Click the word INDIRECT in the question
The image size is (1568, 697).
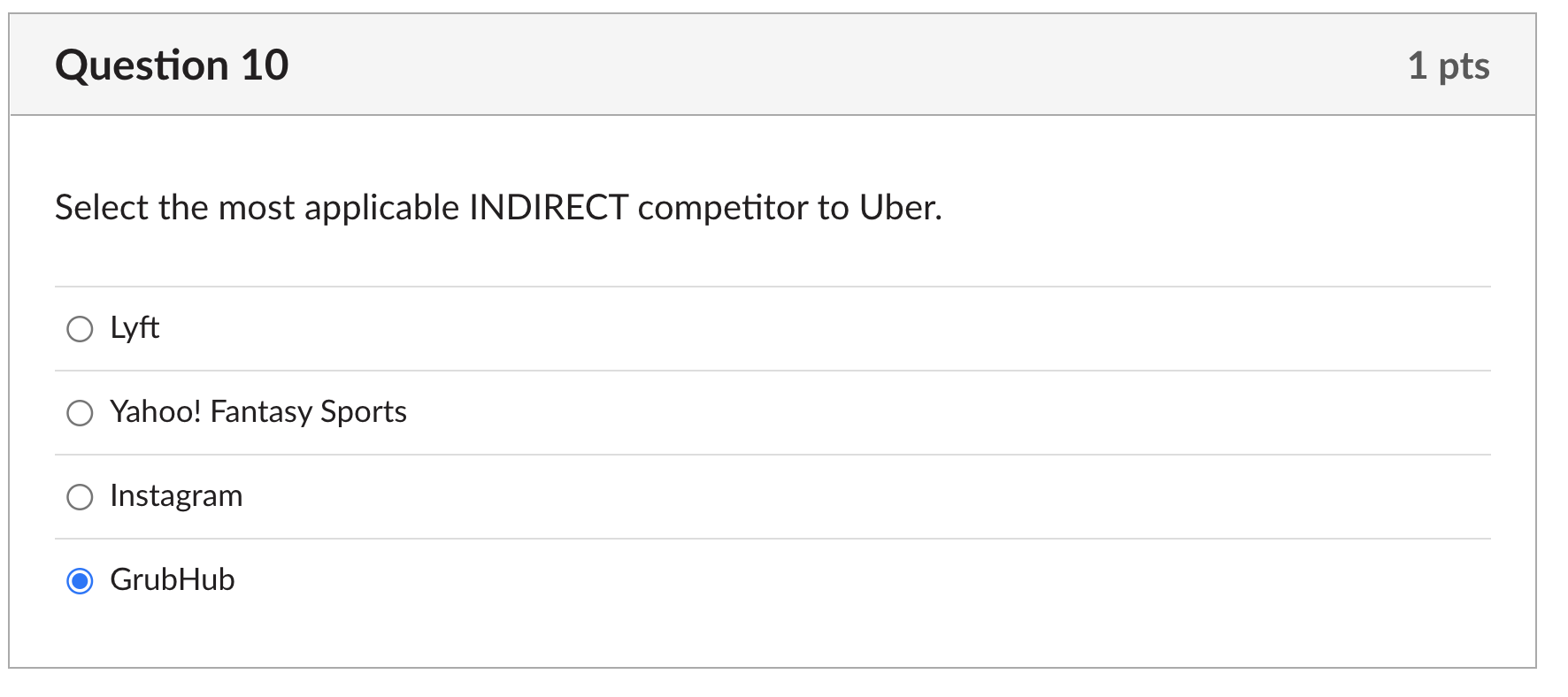[550, 207]
